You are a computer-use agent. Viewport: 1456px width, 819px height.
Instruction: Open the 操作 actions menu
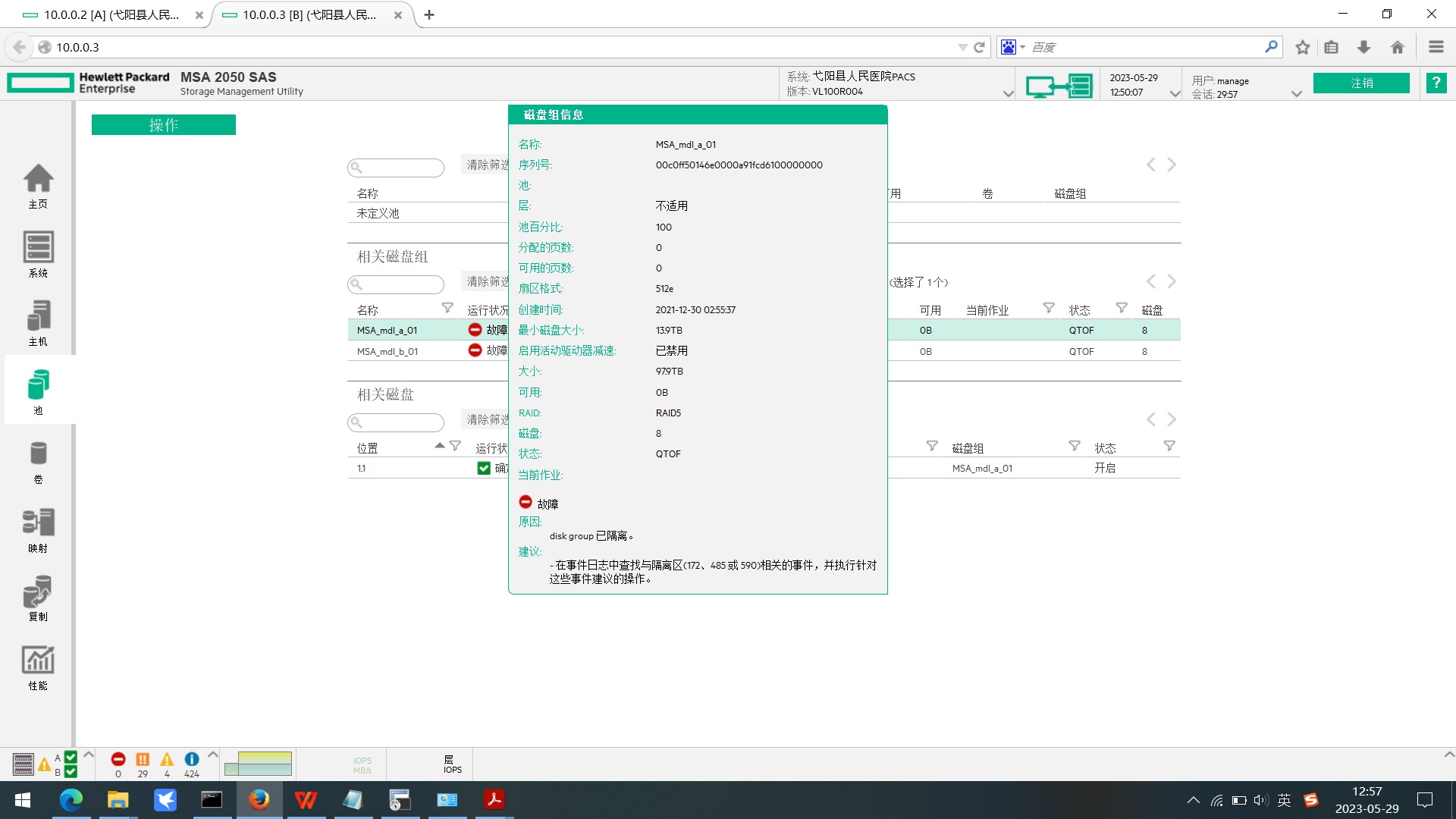pyautogui.click(x=163, y=124)
